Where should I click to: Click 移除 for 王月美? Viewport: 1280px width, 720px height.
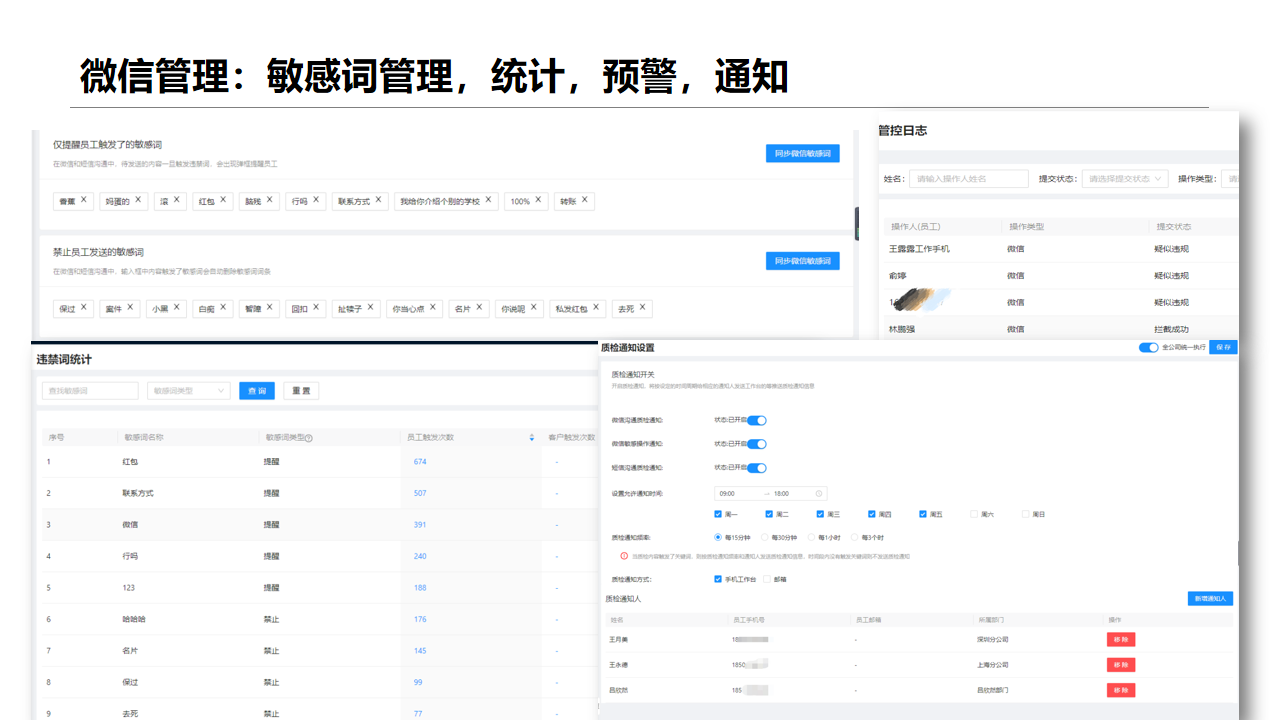click(x=1120, y=640)
